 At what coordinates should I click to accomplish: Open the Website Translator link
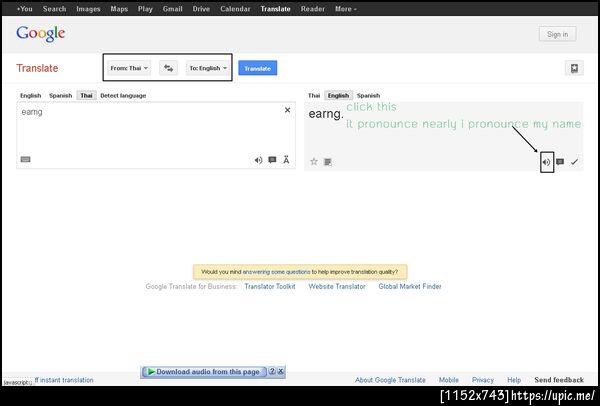click(337, 286)
